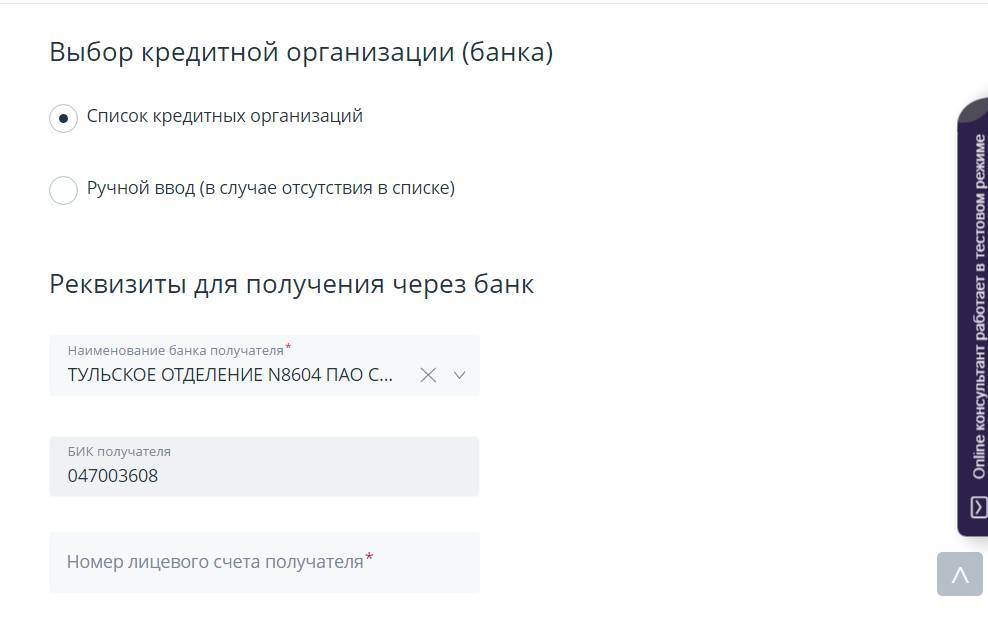The image size is (988, 629).
Task: Click the "Выбор кредитной организации (банка)" heading
Action: pos(301,52)
